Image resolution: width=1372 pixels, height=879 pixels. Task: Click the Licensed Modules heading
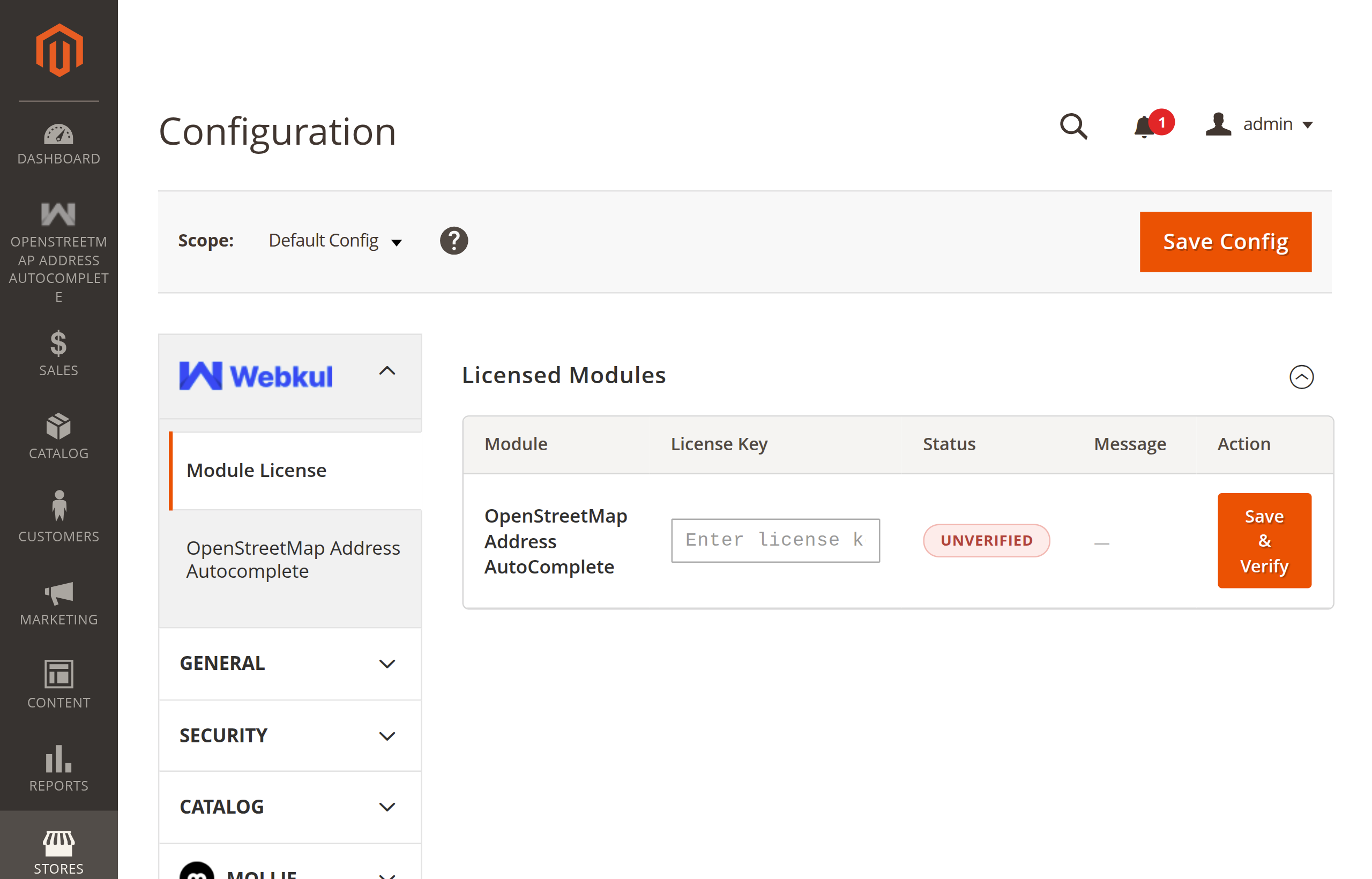(x=564, y=375)
